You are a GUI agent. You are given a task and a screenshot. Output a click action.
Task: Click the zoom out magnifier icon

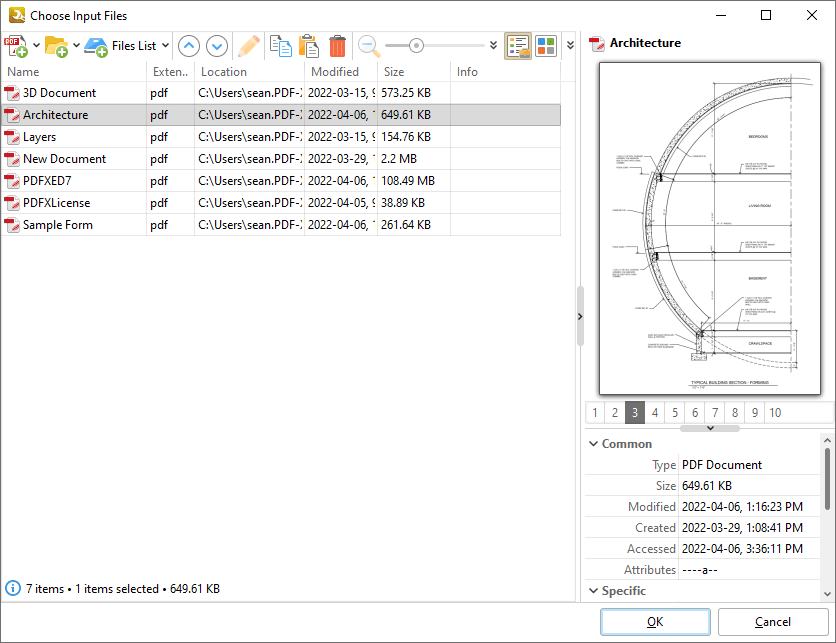click(x=368, y=46)
